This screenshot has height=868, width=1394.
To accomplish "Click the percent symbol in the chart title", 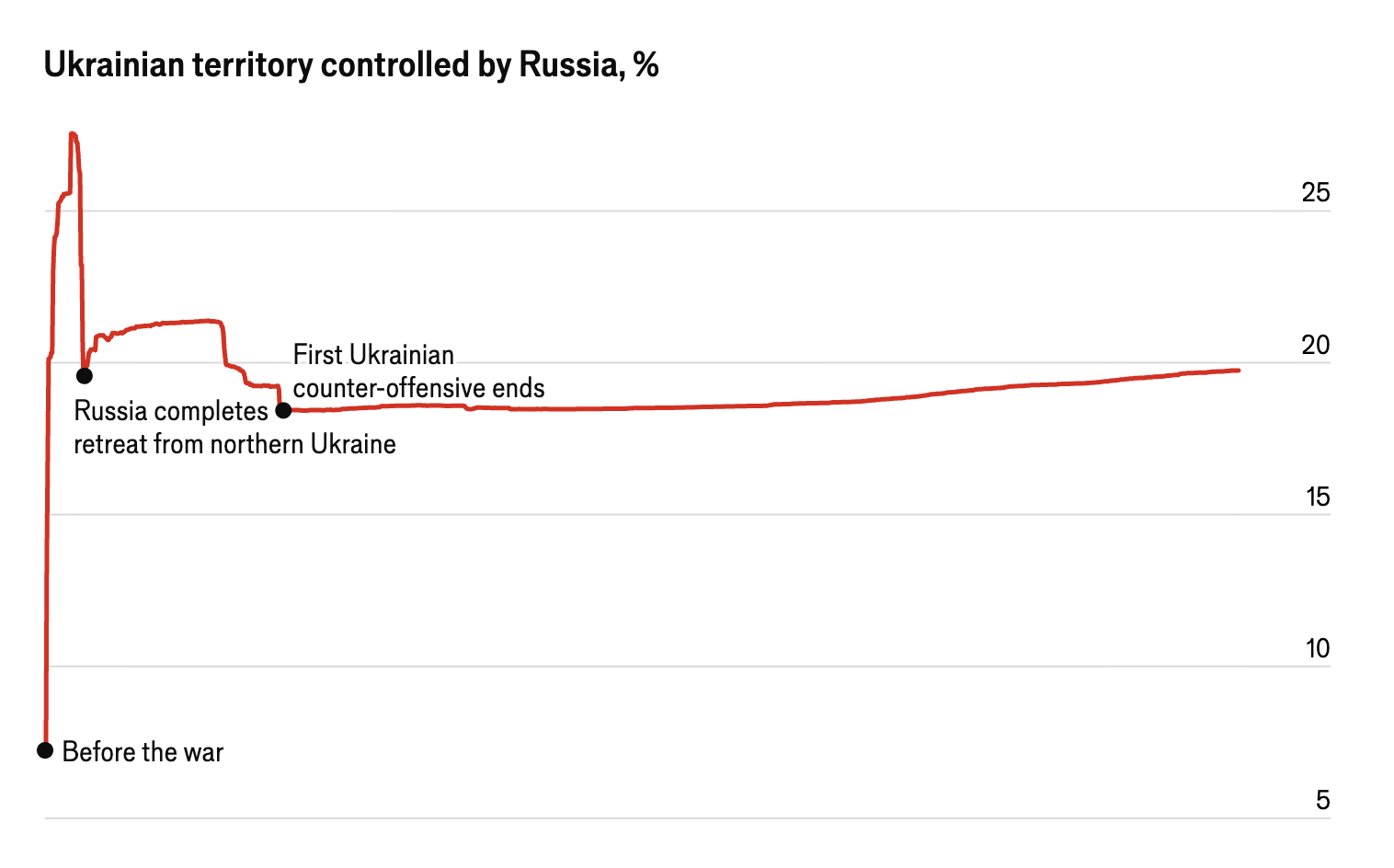I will (x=646, y=65).
